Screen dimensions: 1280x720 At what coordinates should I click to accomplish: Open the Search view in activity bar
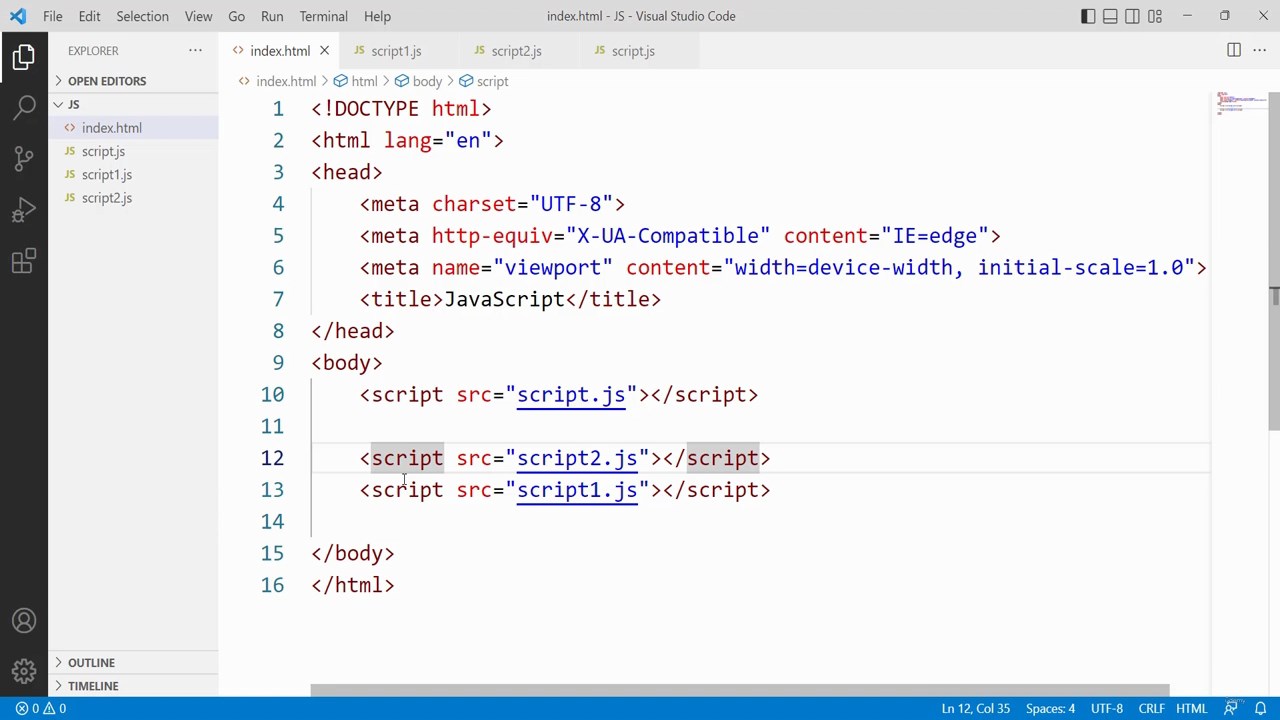(24, 107)
